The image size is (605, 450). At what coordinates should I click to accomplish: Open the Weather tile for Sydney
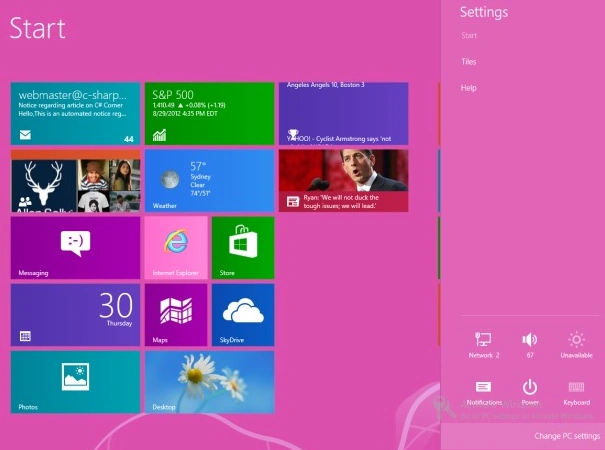pyautogui.click(x=210, y=181)
